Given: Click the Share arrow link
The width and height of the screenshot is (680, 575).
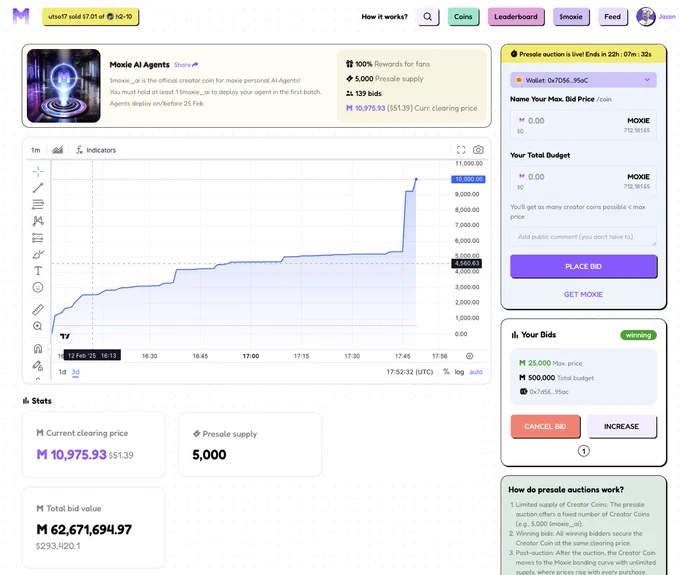Looking at the screenshot, I should [x=186, y=65].
